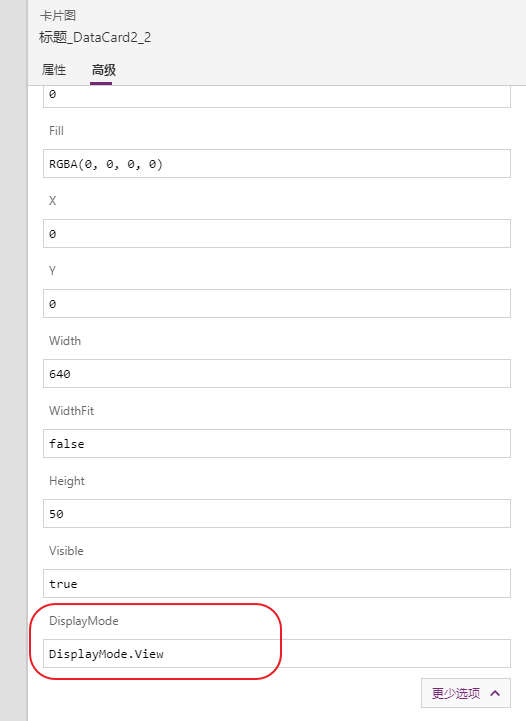Edit the Fill RGBA(0, 0, 0, 0) field

pos(277,164)
